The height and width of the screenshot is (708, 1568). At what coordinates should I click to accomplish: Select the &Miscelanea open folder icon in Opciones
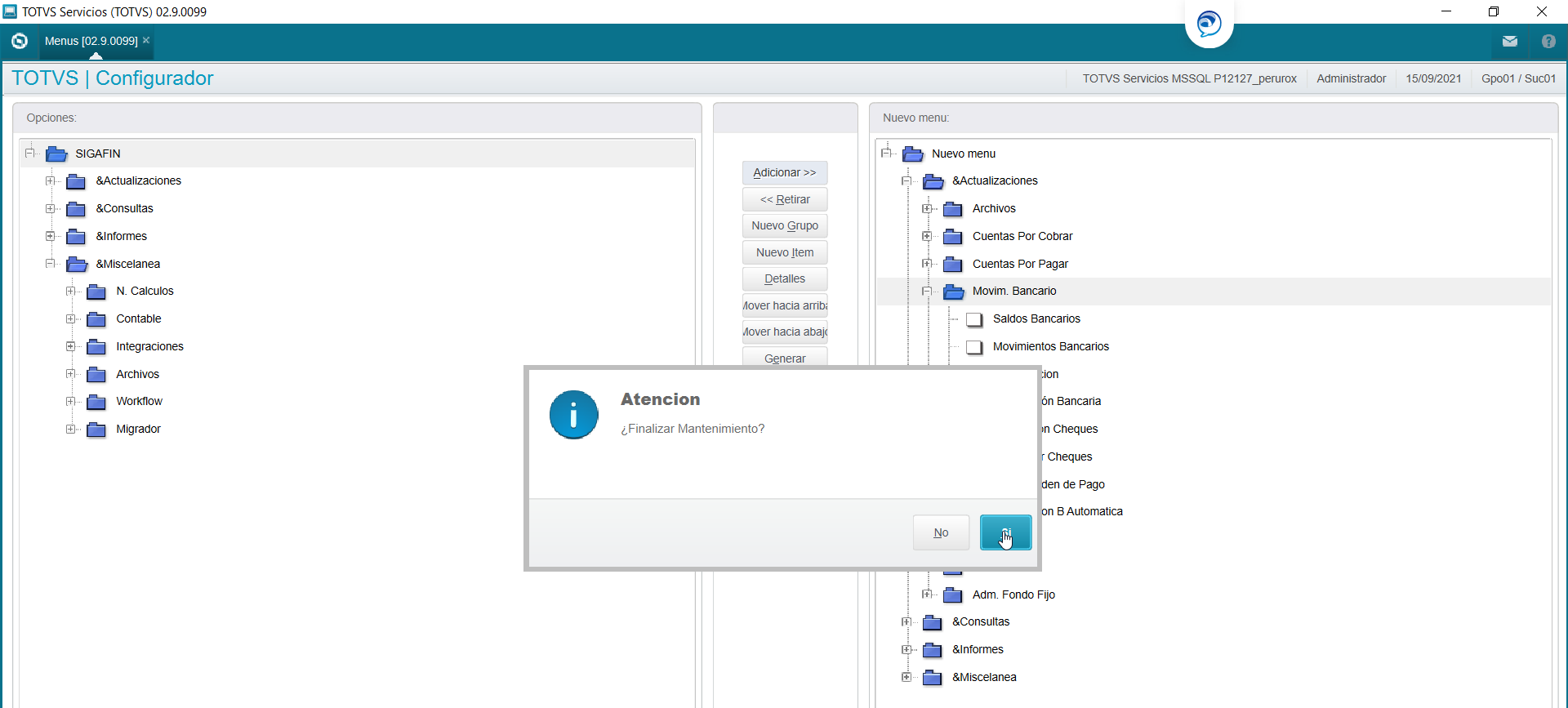tap(77, 264)
